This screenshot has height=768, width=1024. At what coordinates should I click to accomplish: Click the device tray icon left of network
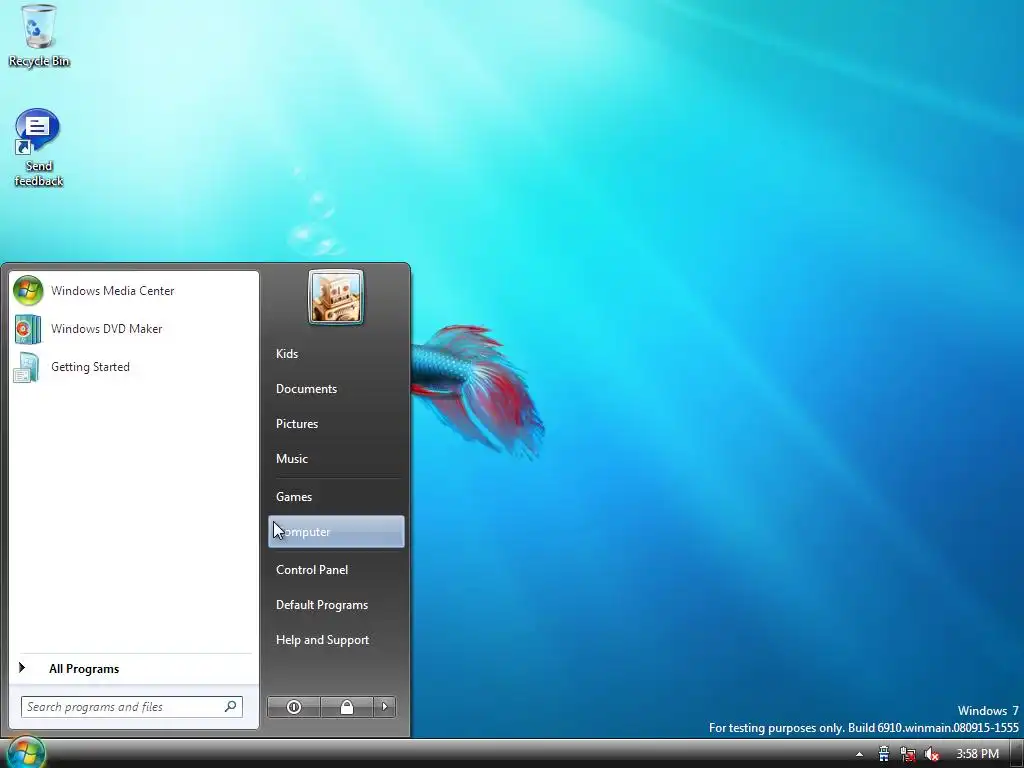coord(884,754)
